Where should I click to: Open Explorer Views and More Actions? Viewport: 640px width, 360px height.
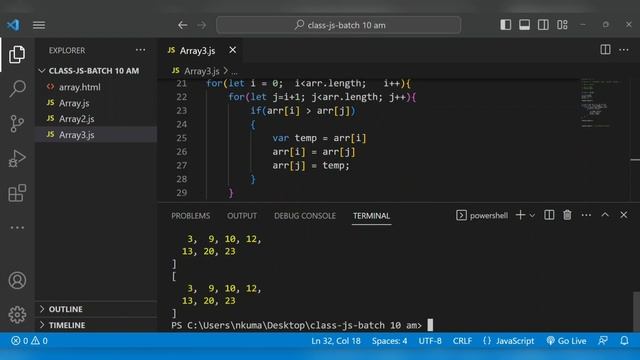pos(140,50)
